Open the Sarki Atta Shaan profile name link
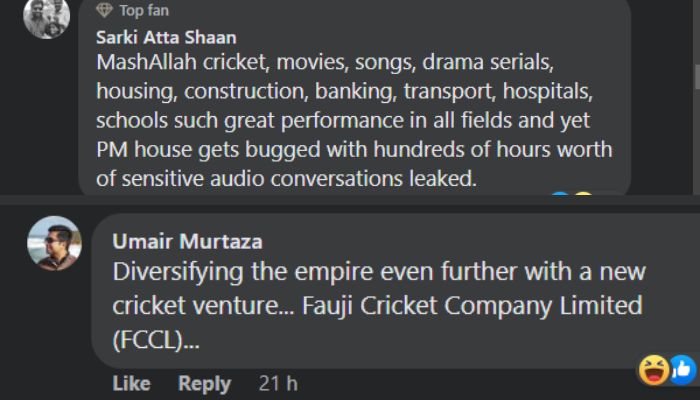The width and height of the screenshot is (700, 400). pos(166,38)
